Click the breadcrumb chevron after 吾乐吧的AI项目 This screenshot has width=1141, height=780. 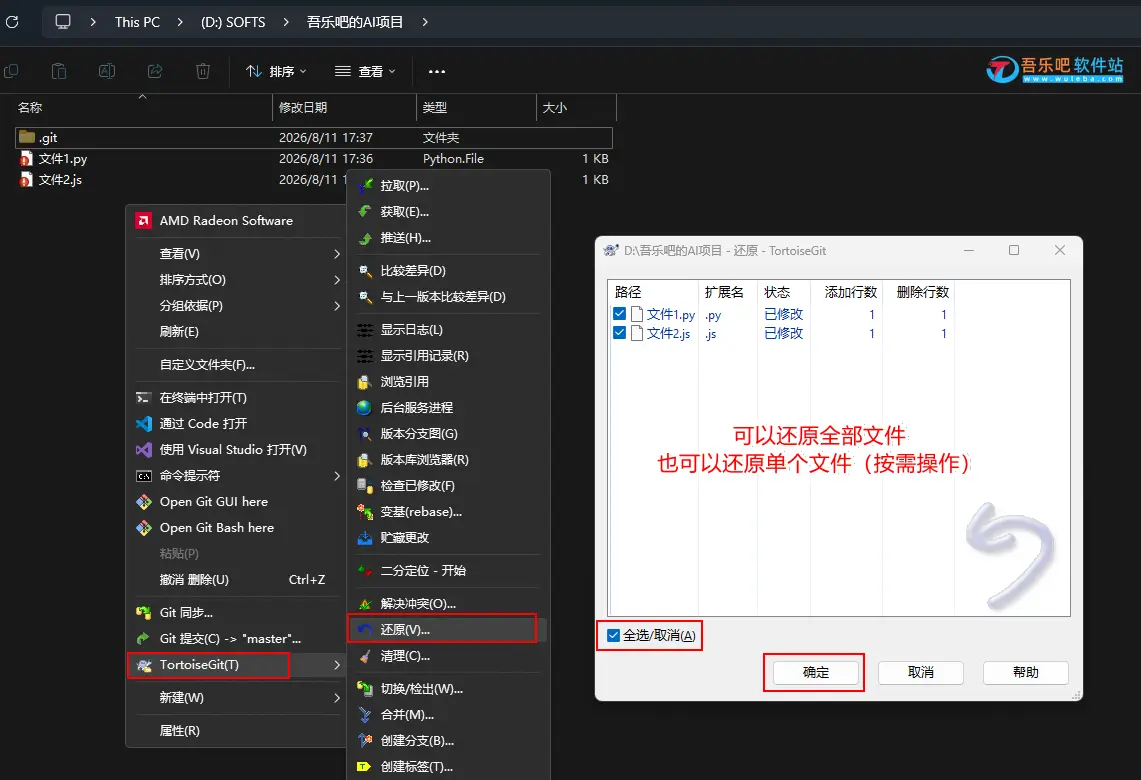425,22
